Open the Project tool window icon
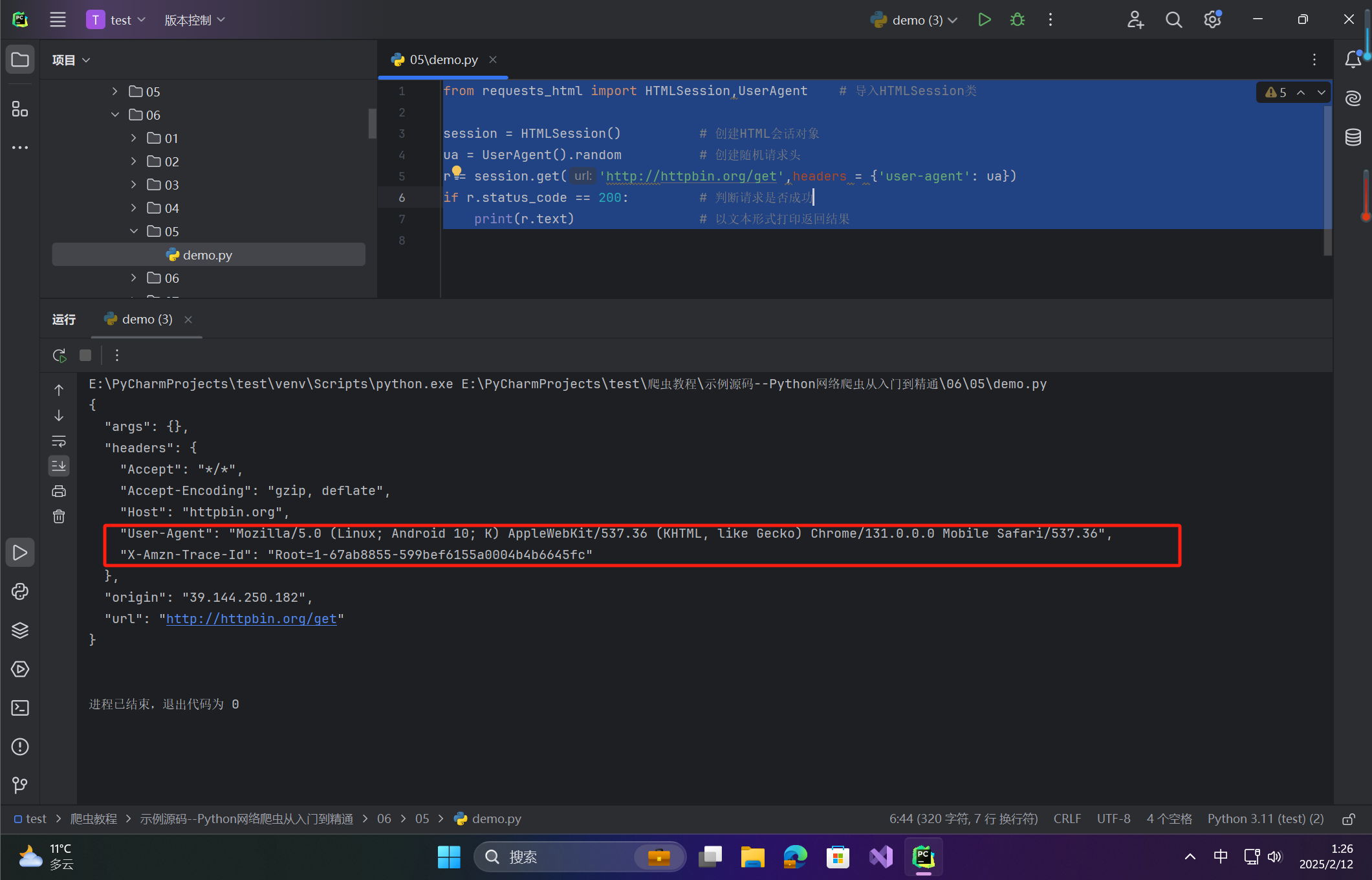 click(x=20, y=60)
